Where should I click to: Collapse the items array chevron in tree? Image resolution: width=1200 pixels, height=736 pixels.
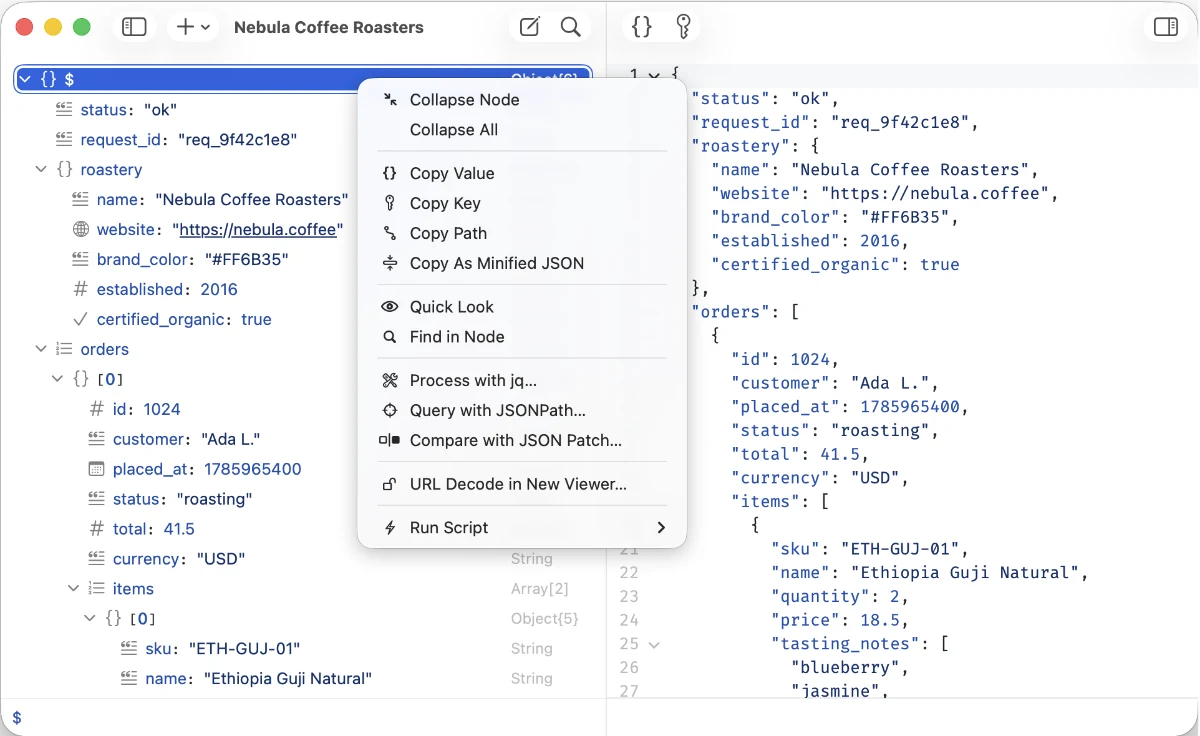coord(73,589)
